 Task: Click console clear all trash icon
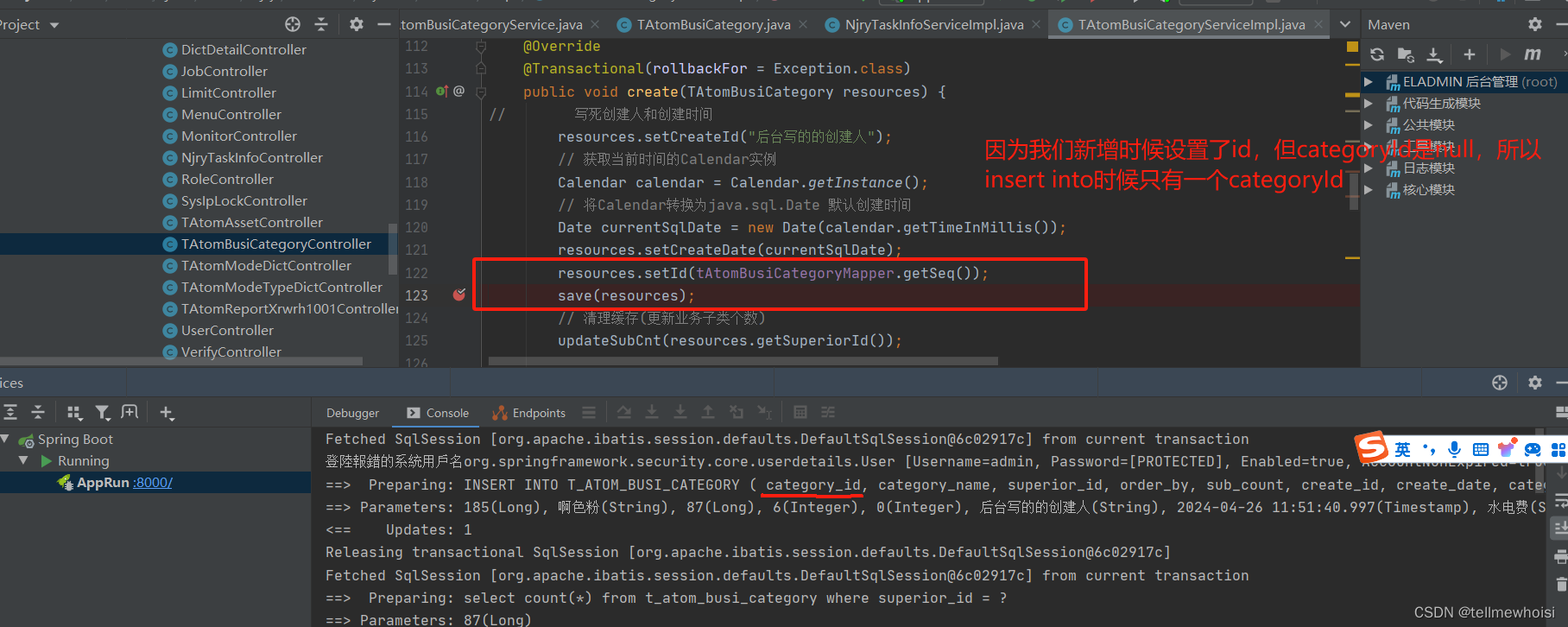1560,584
